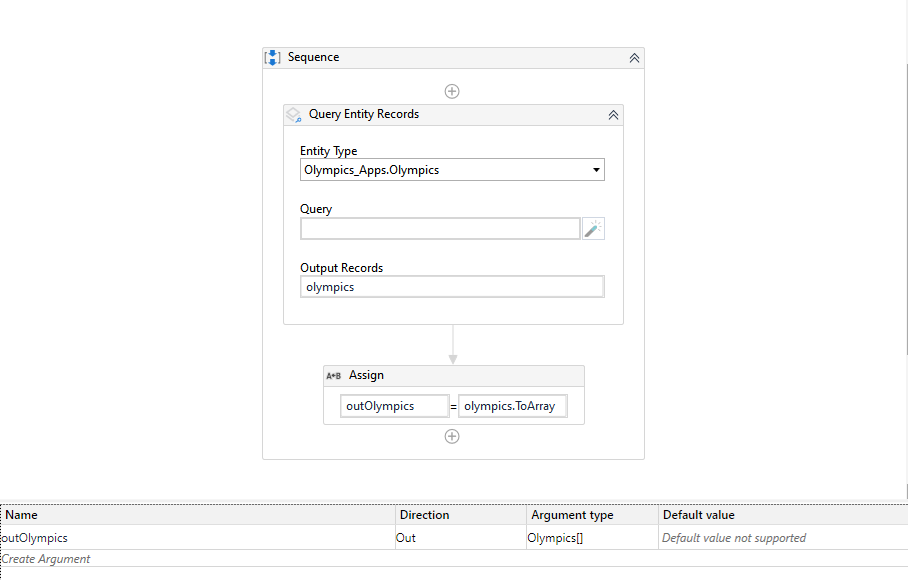908x580 pixels.
Task: Change the Out direction cell
Action: click(x=460, y=538)
